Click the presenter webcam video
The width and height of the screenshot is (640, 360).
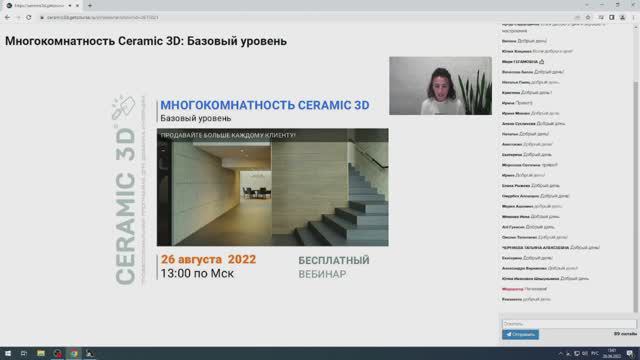(x=440, y=86)
